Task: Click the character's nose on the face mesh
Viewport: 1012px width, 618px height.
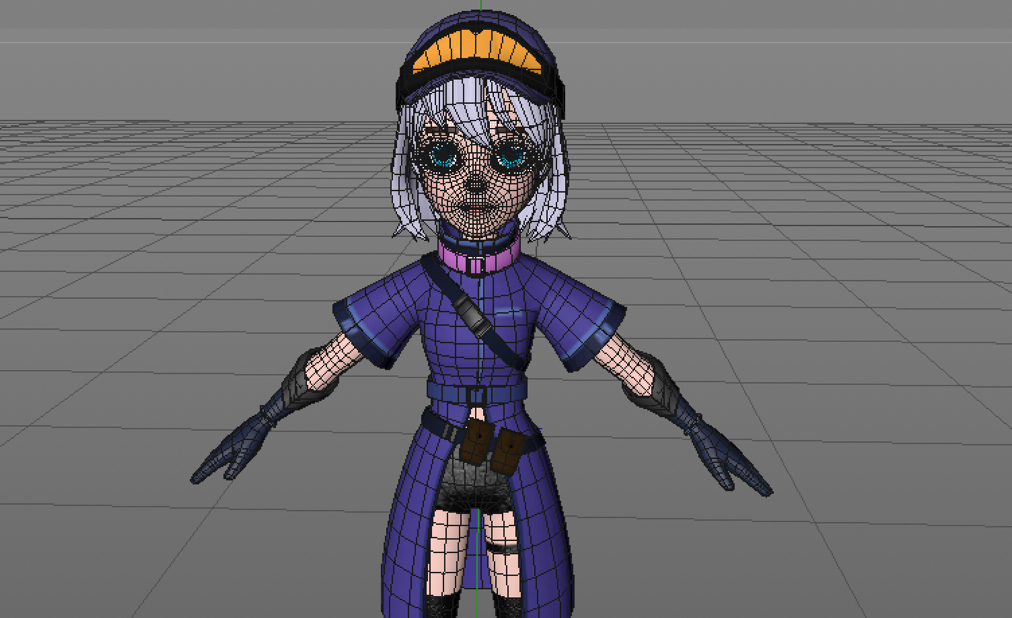Action: 477,184
